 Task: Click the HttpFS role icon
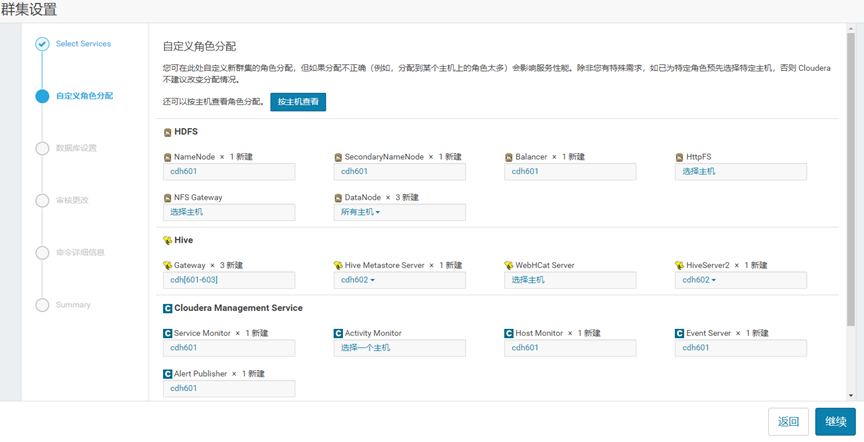(x=680, y=157)
